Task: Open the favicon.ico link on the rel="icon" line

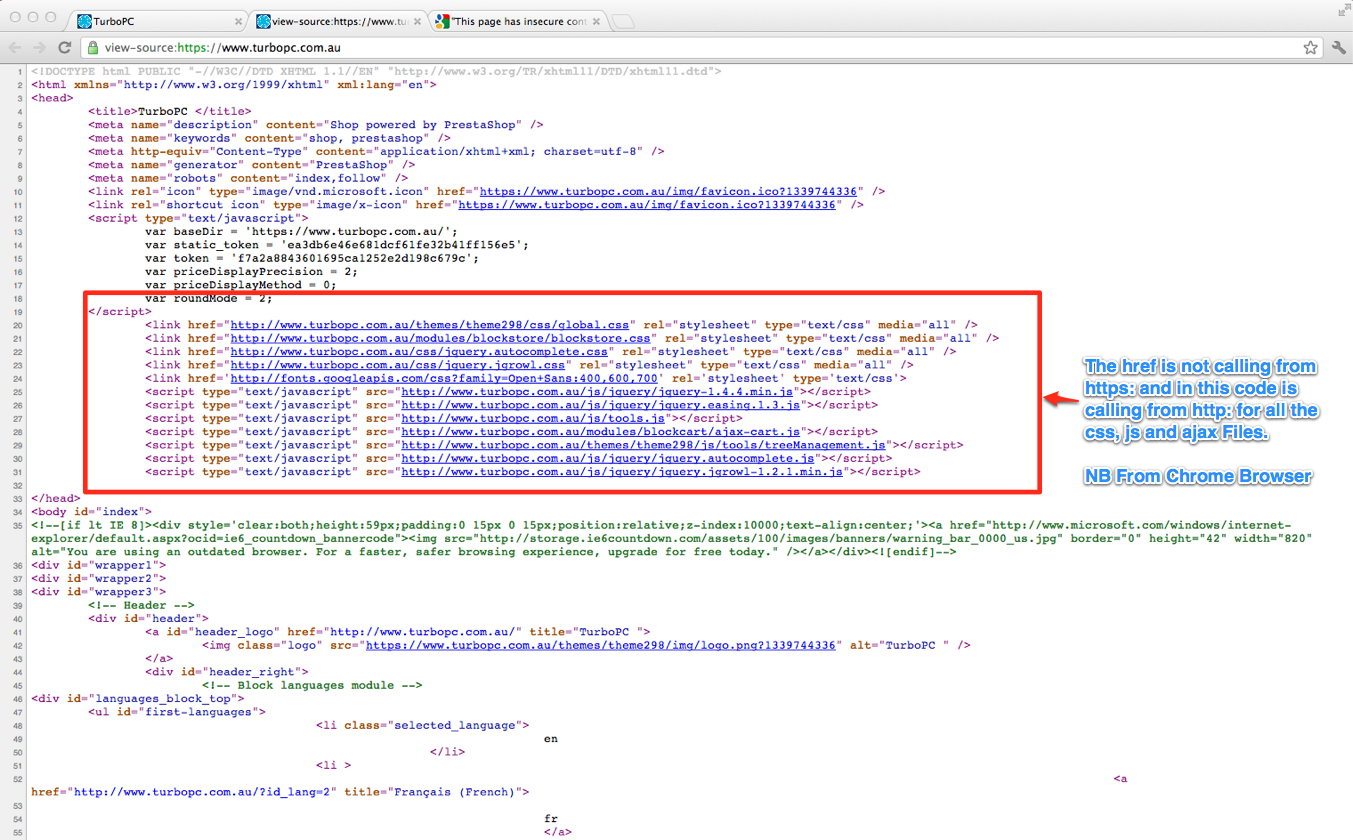Action: pos(668,191)
